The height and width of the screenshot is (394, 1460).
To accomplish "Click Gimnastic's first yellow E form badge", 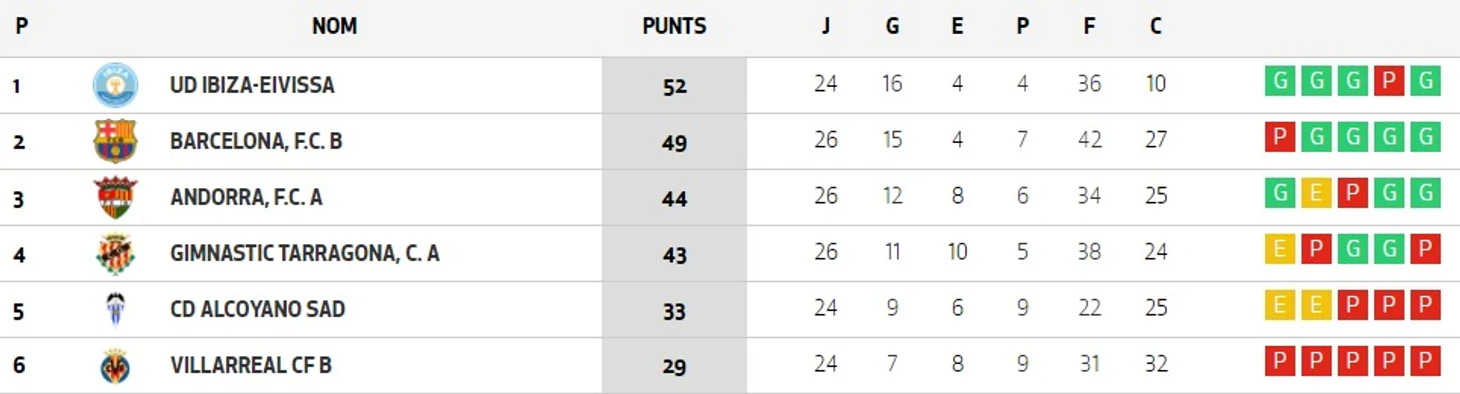I will [x=1279, y=249].
